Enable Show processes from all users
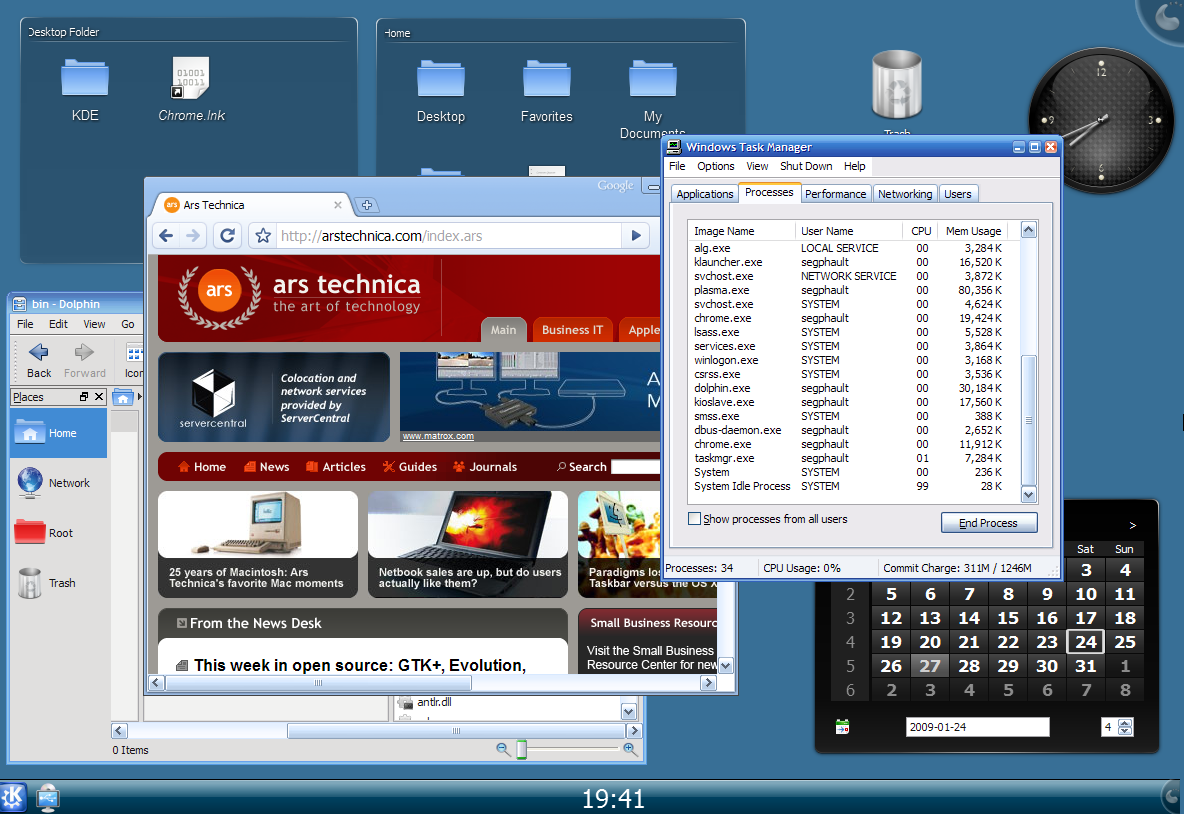This screenshot has height=814, width=1184. (x=694, y=519)
